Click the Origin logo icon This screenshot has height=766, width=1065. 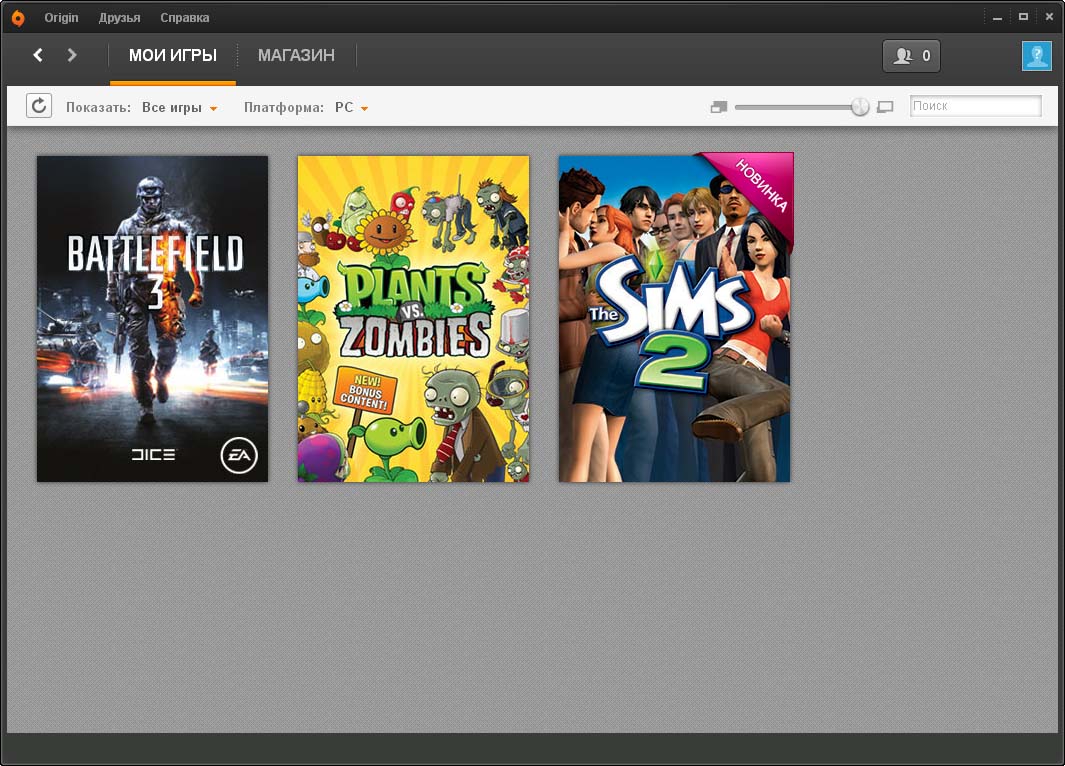click(18, 18)
